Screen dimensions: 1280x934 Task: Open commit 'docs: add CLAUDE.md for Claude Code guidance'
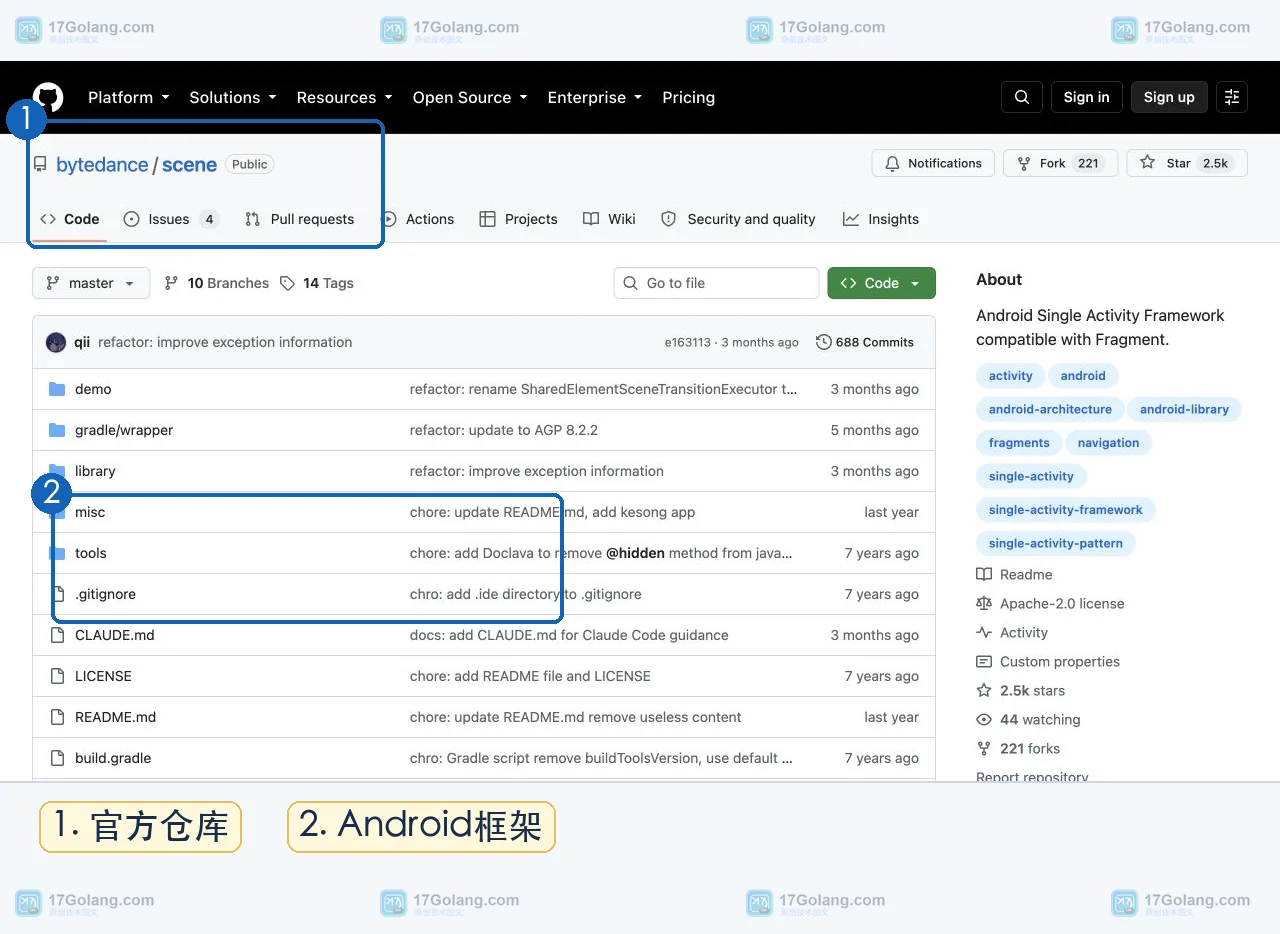(569, 635)
